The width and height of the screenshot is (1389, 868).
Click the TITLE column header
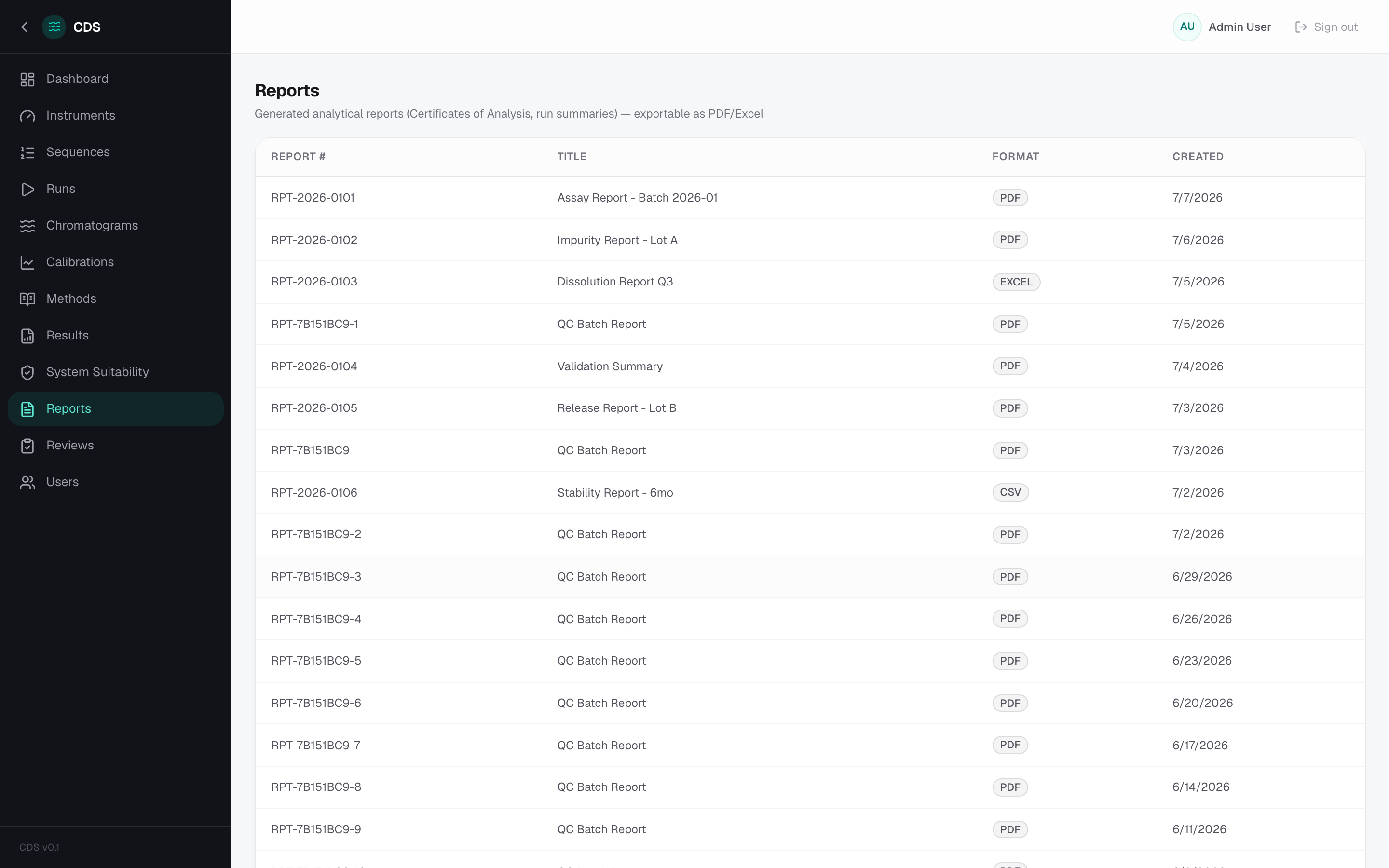(x=572, y=157)
